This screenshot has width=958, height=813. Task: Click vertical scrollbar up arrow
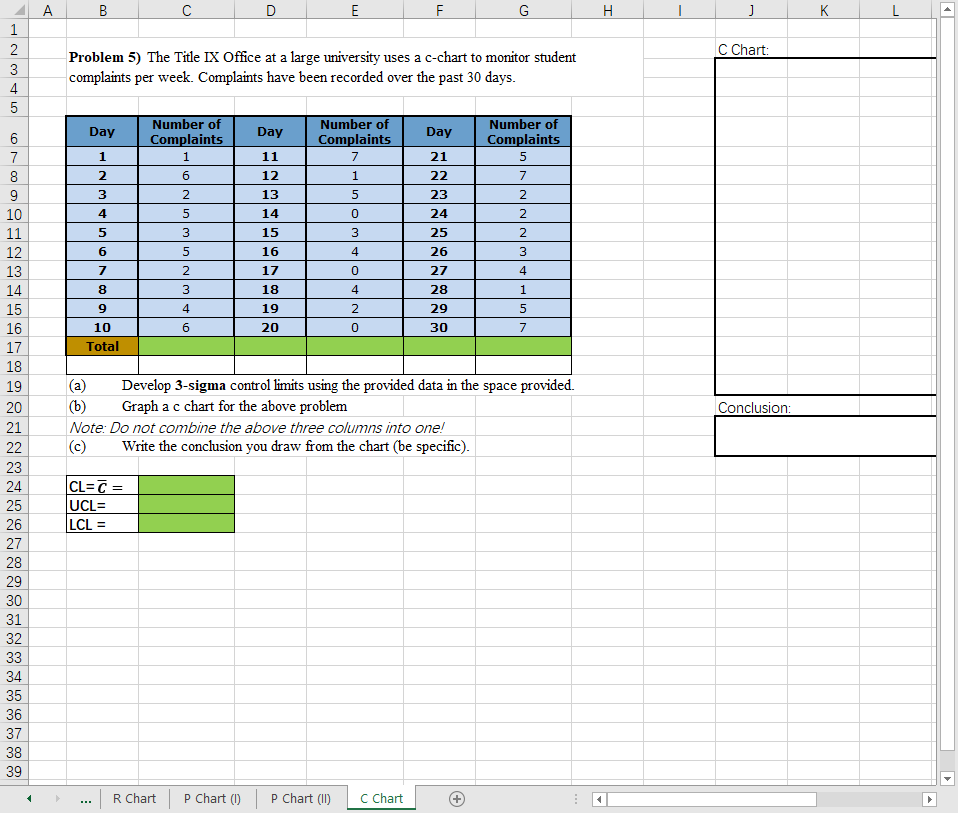(x=948, y=10)
